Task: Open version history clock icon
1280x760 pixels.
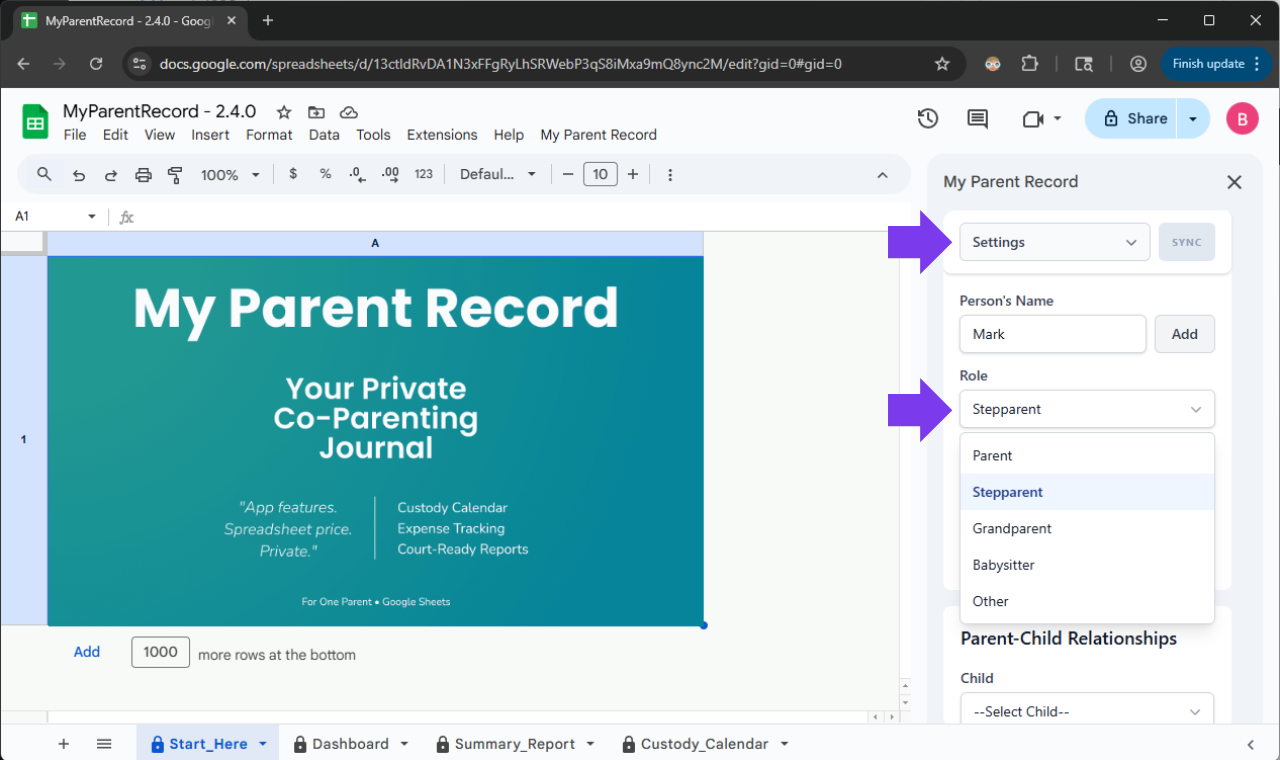Action: point(928,119)
